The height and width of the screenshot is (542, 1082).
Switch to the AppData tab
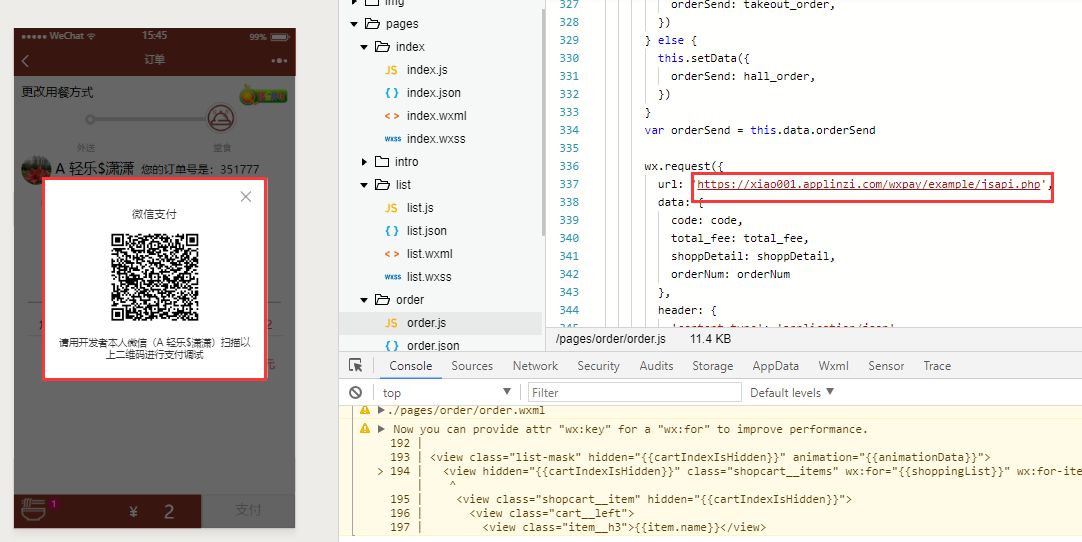click(x=776, y=366)
